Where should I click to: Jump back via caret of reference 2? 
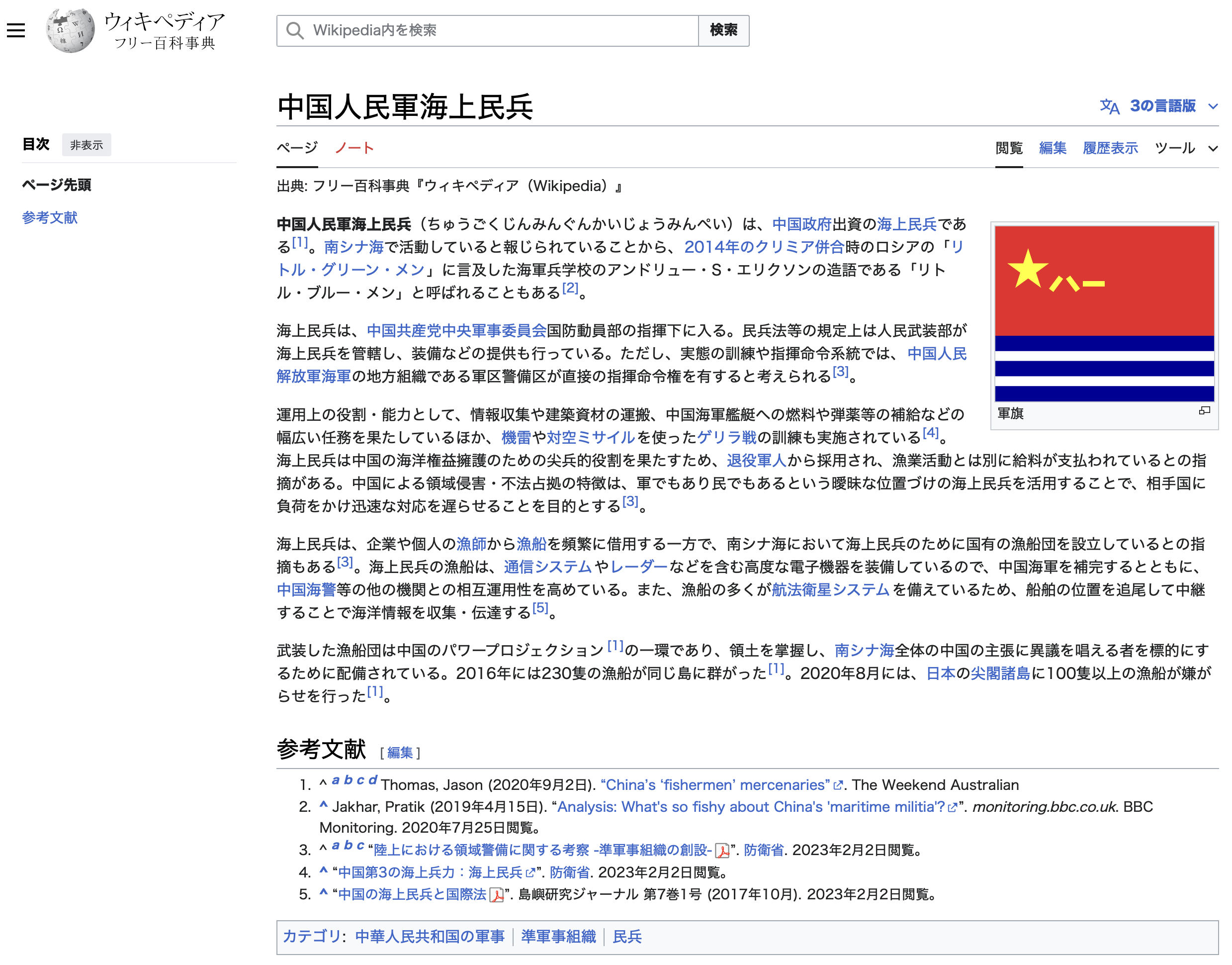pyautogui.click(x=324, y=805)
